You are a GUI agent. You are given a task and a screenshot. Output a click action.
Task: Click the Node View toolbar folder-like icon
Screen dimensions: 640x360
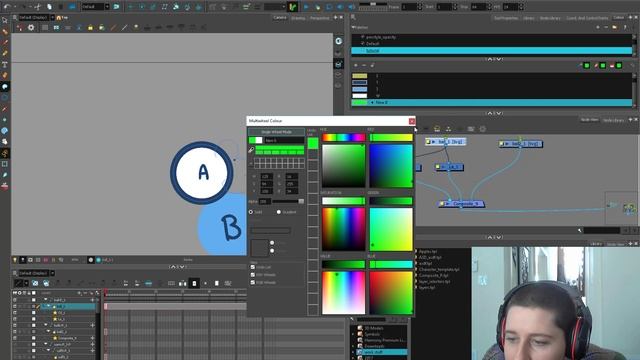tap(437, 129)
